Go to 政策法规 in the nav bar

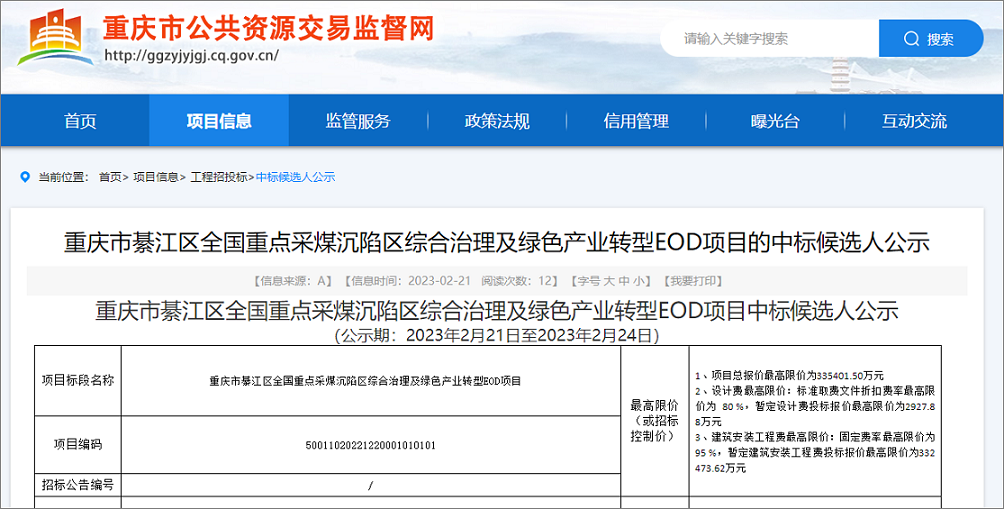(x=497, y=121)
